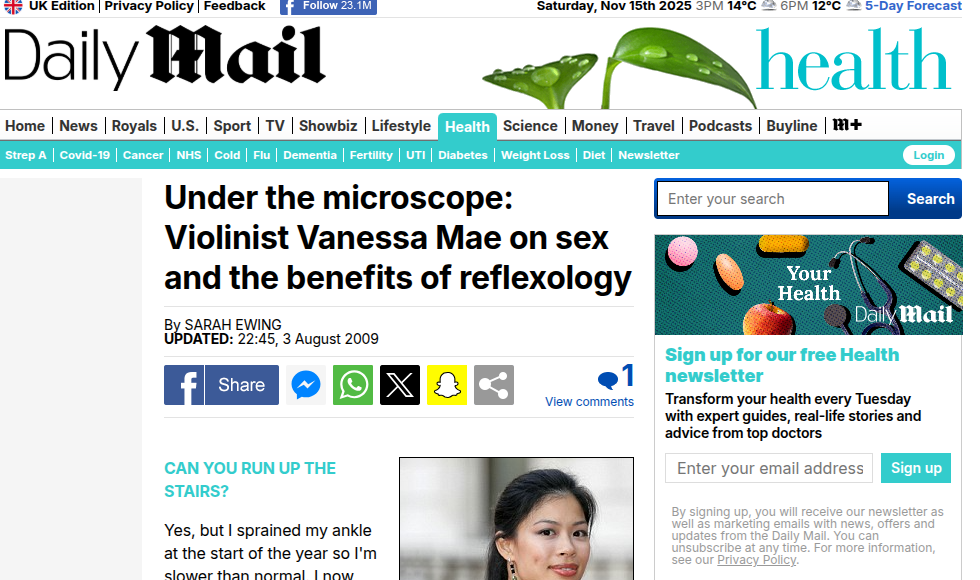Share via Messenger icon
The image size is (980, 580).
(306, 385)
